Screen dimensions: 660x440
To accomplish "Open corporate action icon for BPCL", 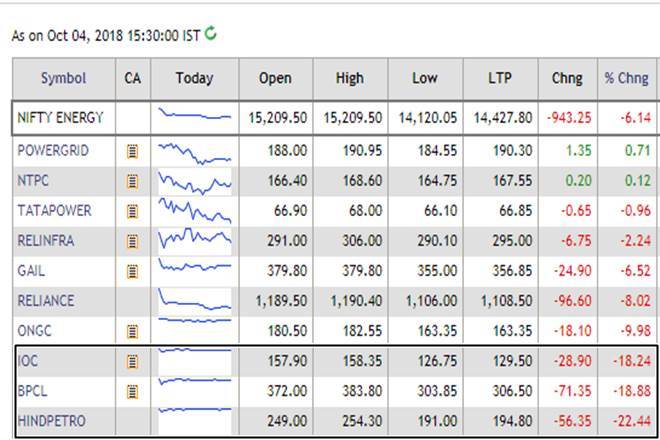I will tap(132, 392).
